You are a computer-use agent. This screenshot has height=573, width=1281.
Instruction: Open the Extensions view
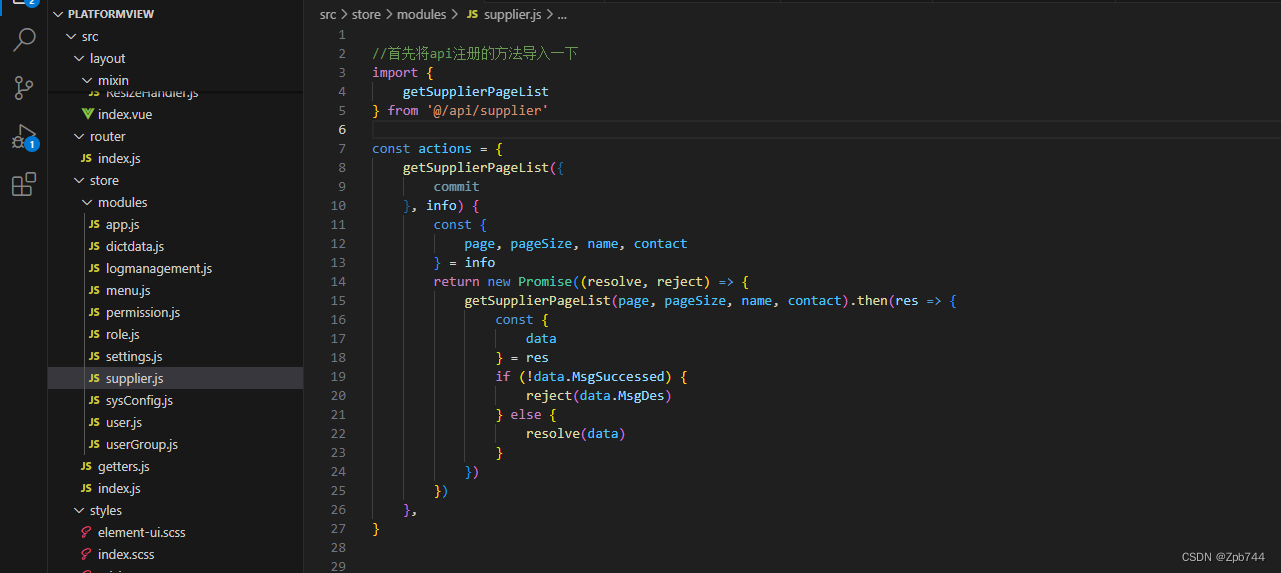24,184
